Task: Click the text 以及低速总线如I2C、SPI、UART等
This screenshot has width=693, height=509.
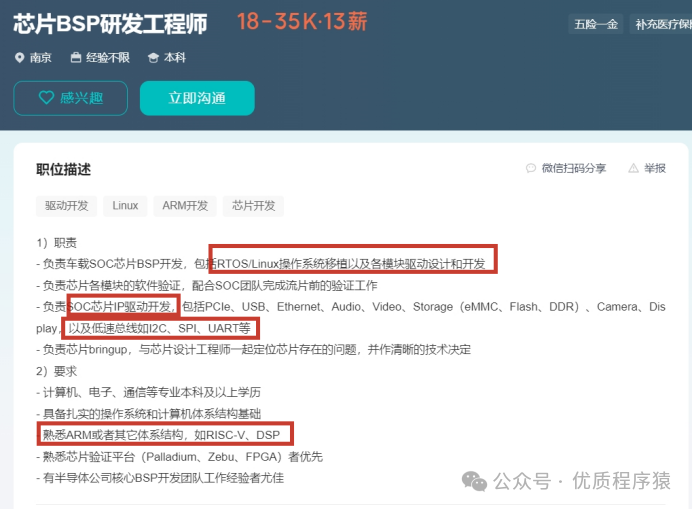Action: (x=160, y=328)
